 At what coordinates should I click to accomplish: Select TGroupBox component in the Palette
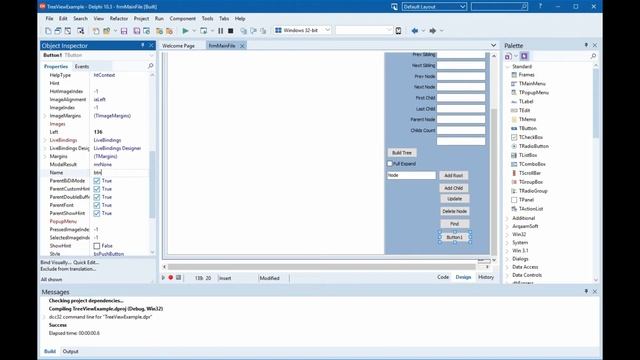pyautogui.click(x=531, y=182)
